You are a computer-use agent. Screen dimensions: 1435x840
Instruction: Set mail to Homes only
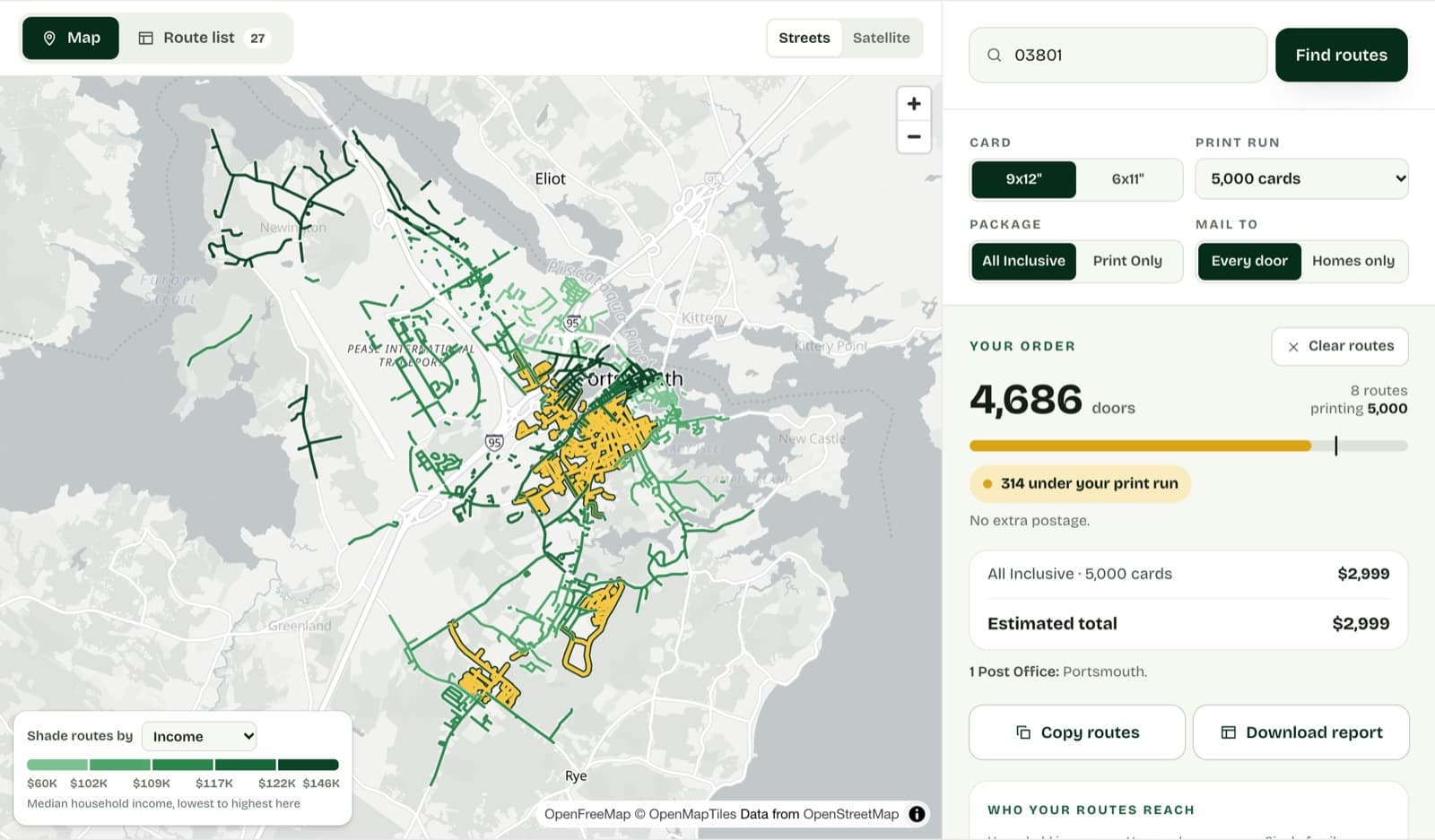(x=1353, y=261)
